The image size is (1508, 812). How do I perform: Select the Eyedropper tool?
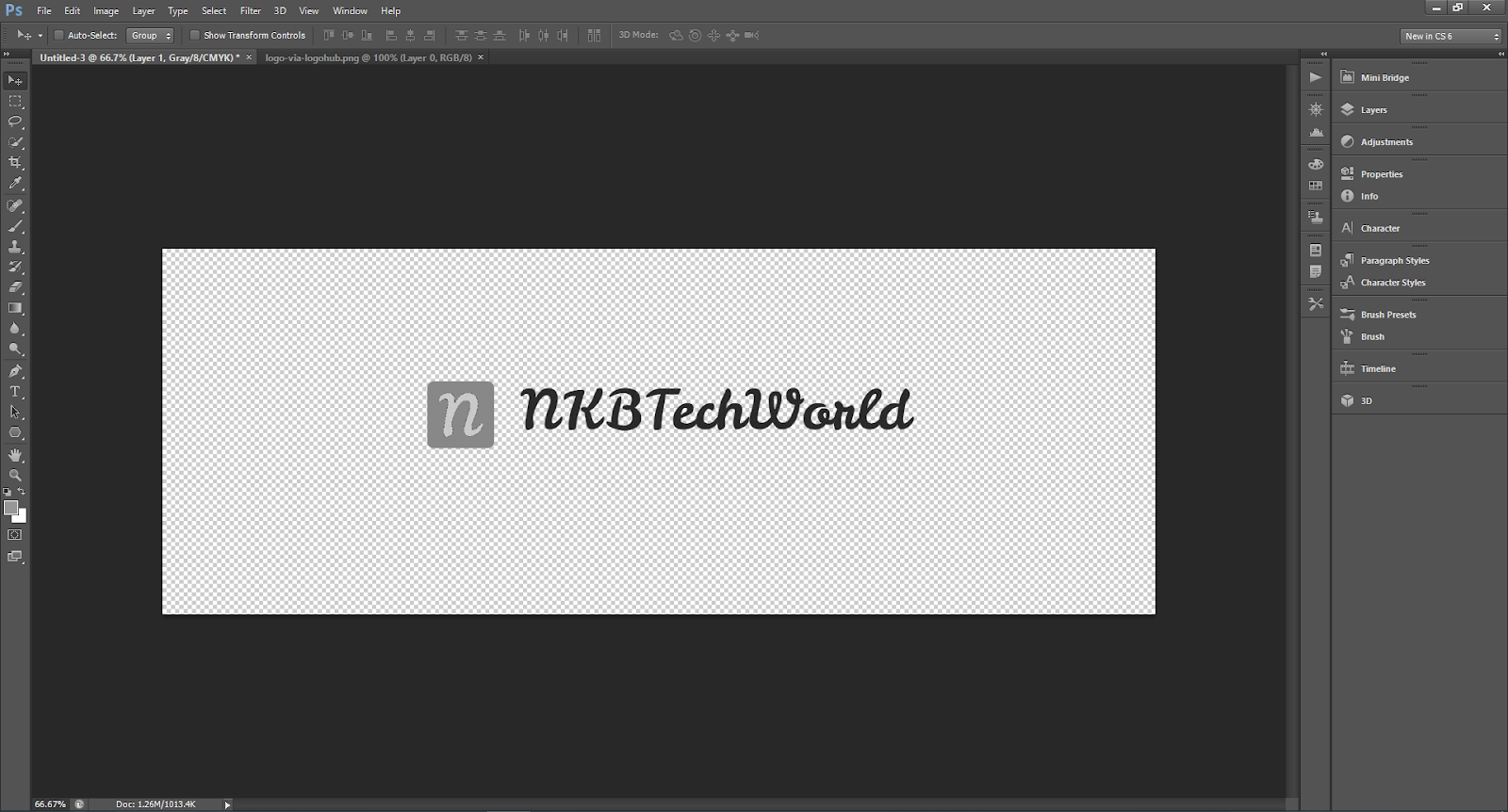pos(15,184)
